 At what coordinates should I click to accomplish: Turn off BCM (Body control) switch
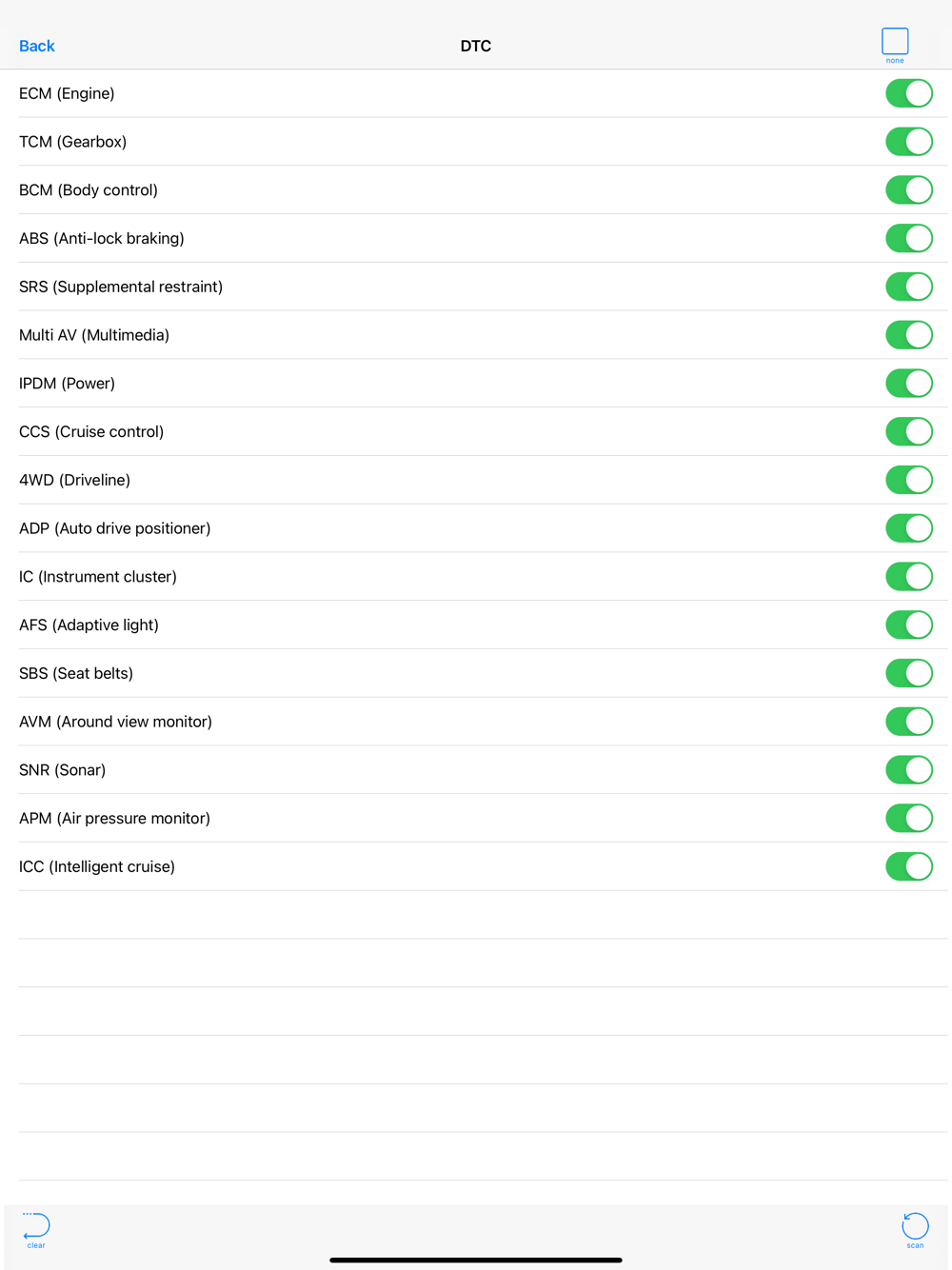(x=909, y=190)
